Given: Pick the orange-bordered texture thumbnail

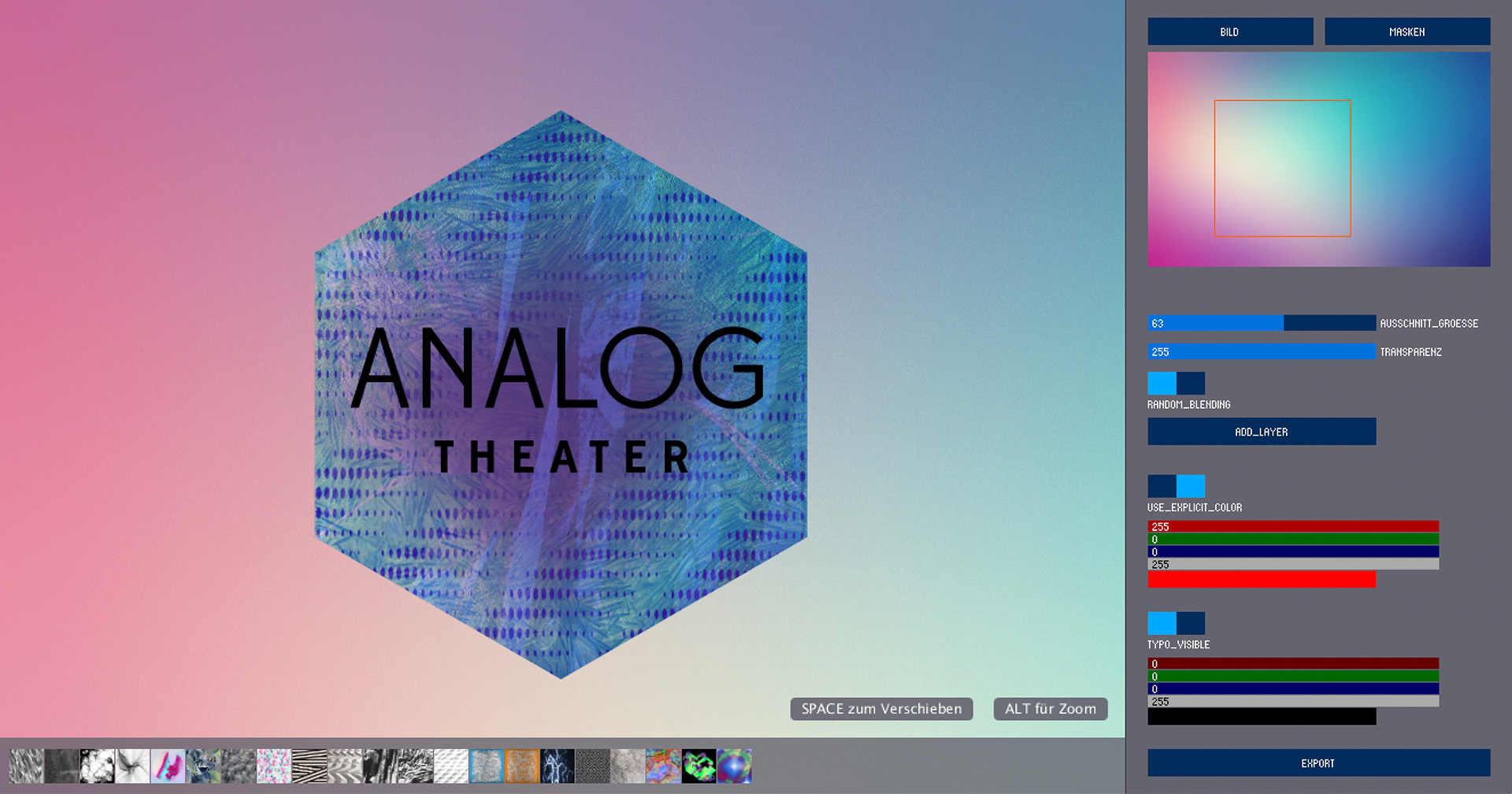Looking at the screenshot, I should 523,766.
